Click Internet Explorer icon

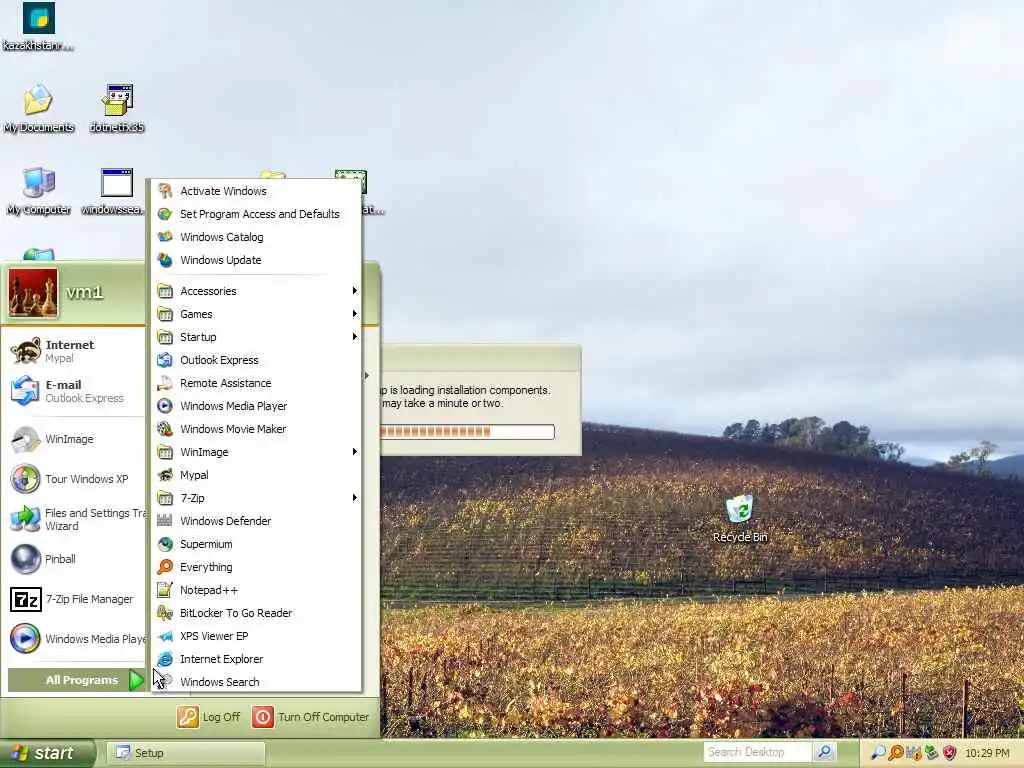165,659
